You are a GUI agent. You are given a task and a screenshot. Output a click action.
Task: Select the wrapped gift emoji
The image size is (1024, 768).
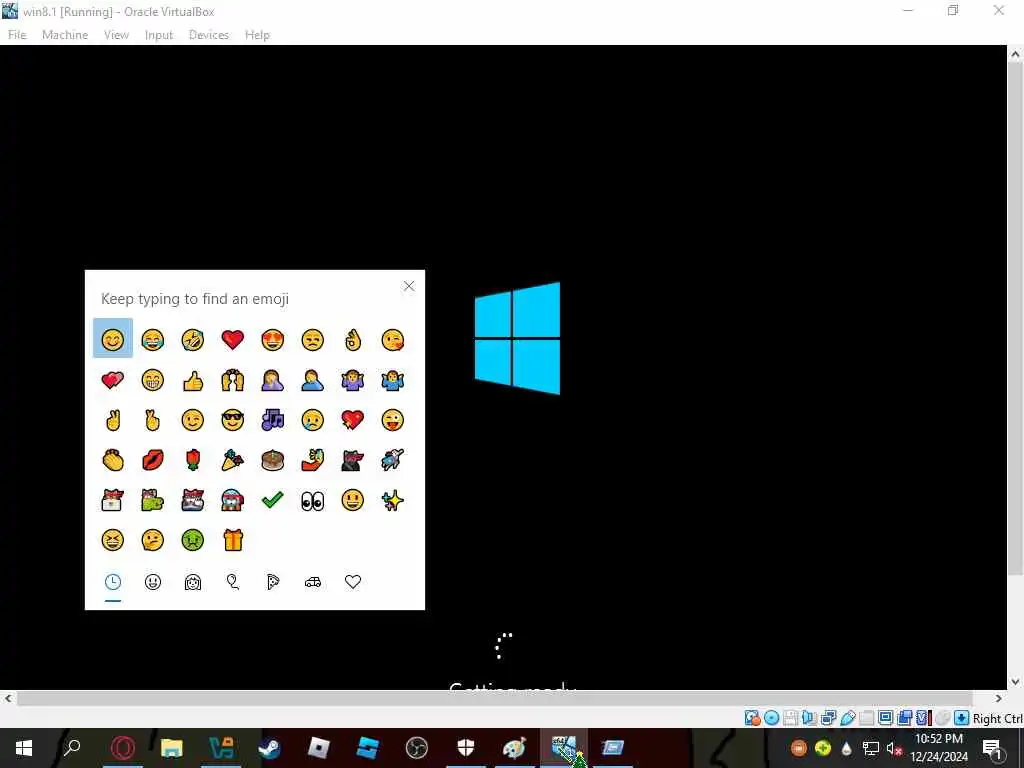pyautogui.click(x=232, y=540)
